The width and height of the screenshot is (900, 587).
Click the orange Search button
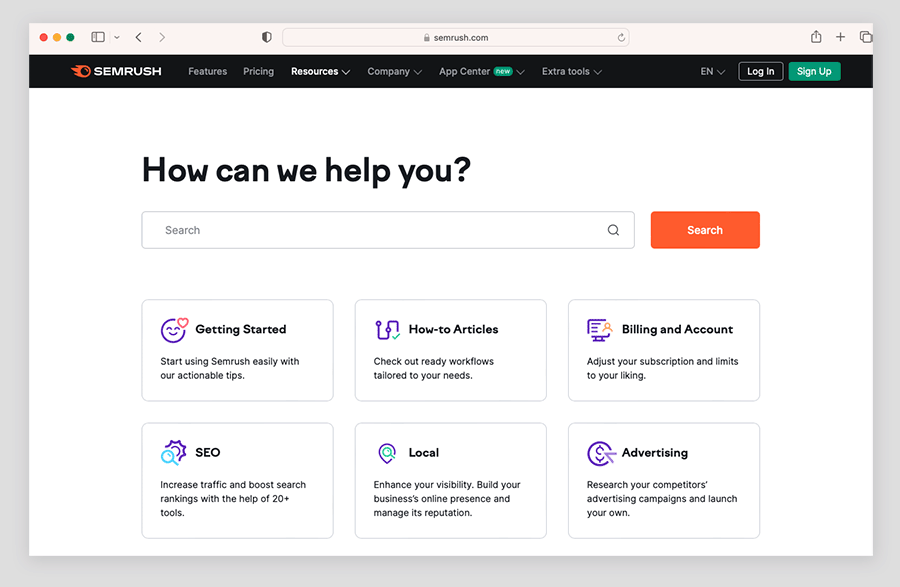pyautogui.click(x=705, y=230)
